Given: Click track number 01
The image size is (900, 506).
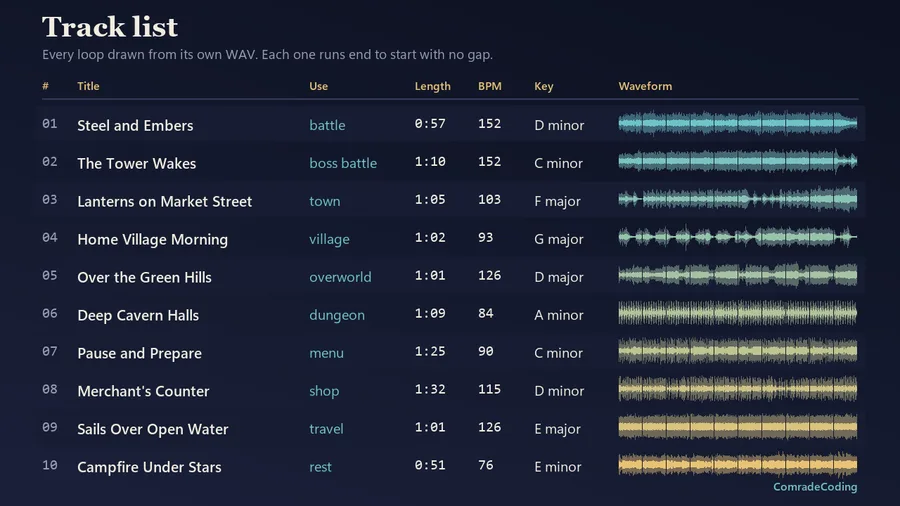Looking at the screenshot, I should tap(49, 123).
